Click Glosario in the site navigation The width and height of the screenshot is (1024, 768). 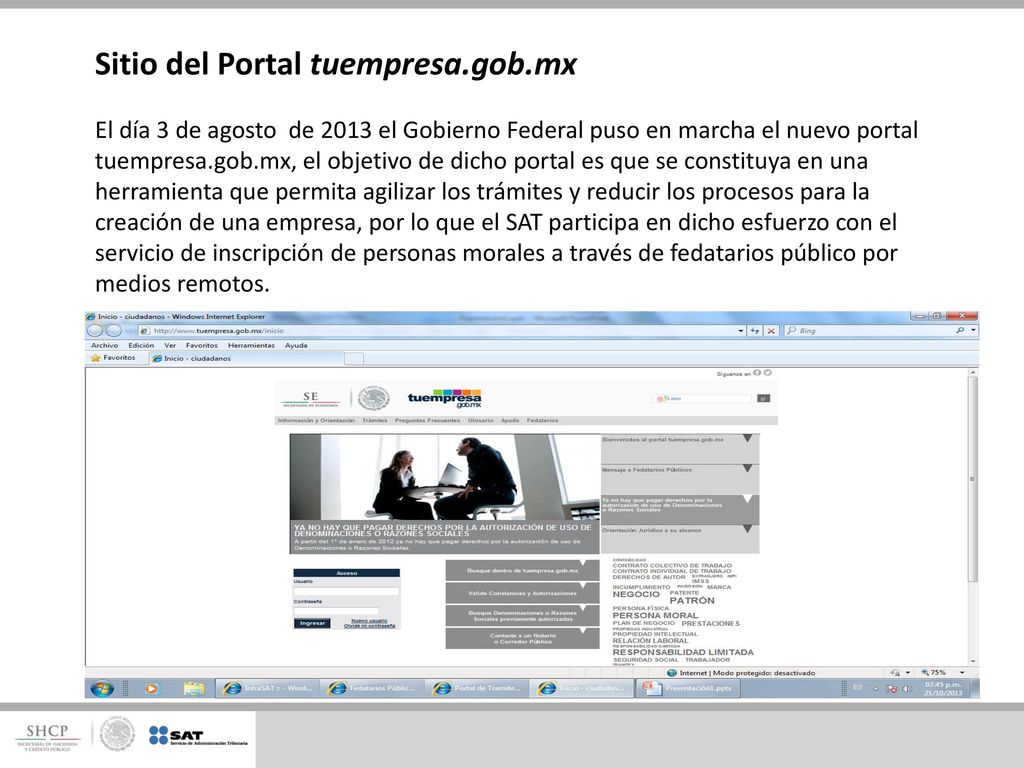[481, 420]
